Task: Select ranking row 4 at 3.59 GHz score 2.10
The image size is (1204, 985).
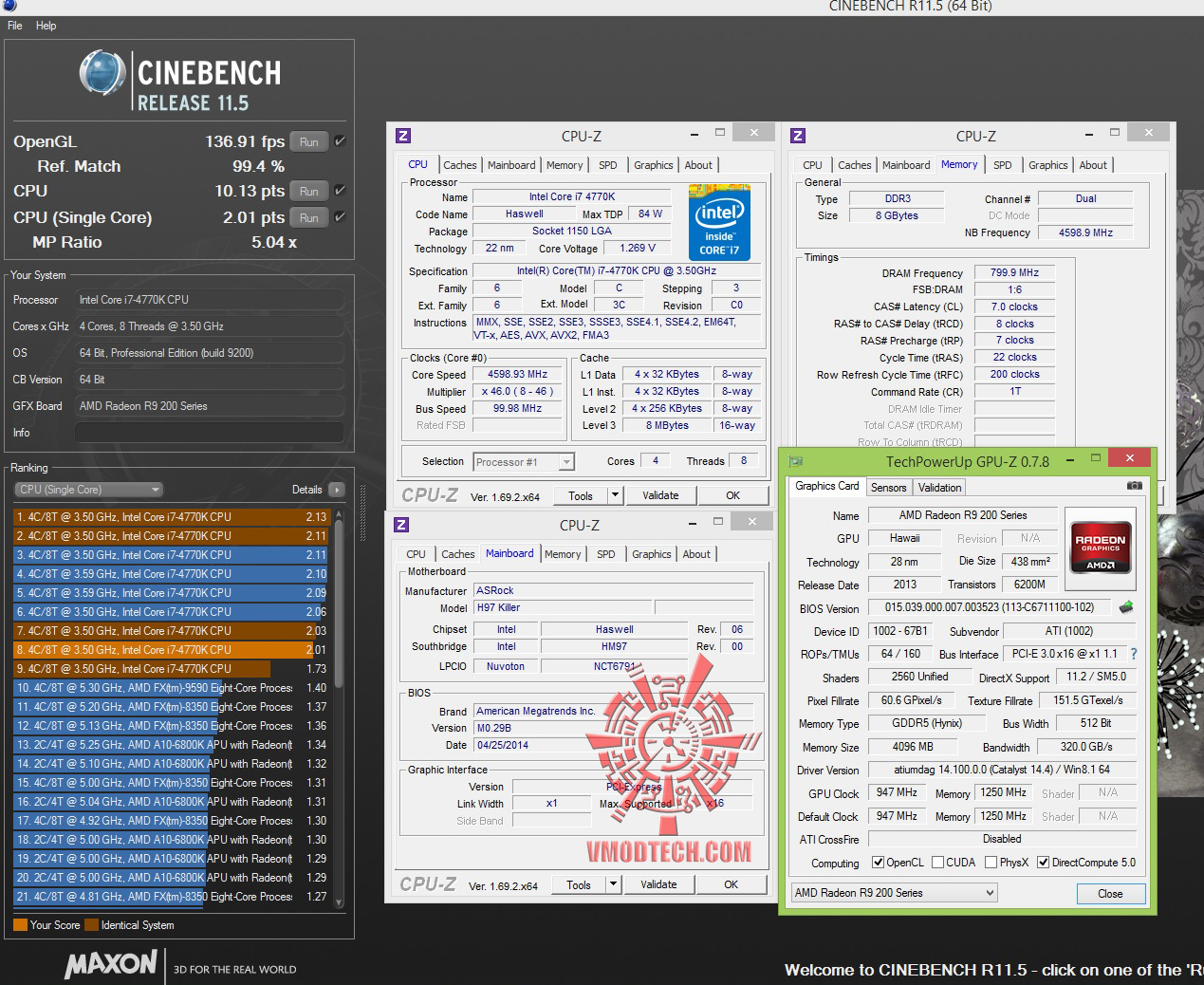Action: [171, 574]
